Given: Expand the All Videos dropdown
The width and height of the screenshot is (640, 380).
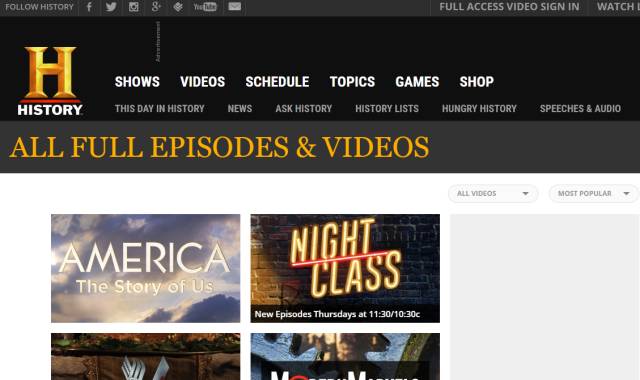Looking at the screenshot, I should [x=493, y=193].
